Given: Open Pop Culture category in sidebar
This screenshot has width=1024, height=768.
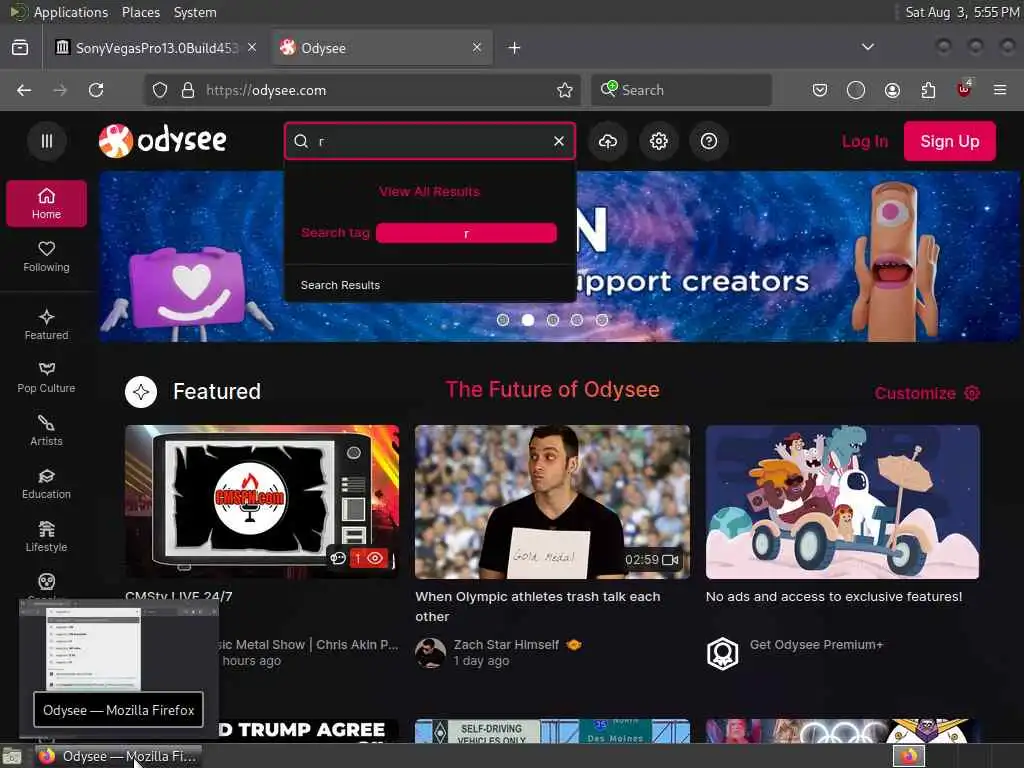Looking at the screenshot, I should click(46, 377).
